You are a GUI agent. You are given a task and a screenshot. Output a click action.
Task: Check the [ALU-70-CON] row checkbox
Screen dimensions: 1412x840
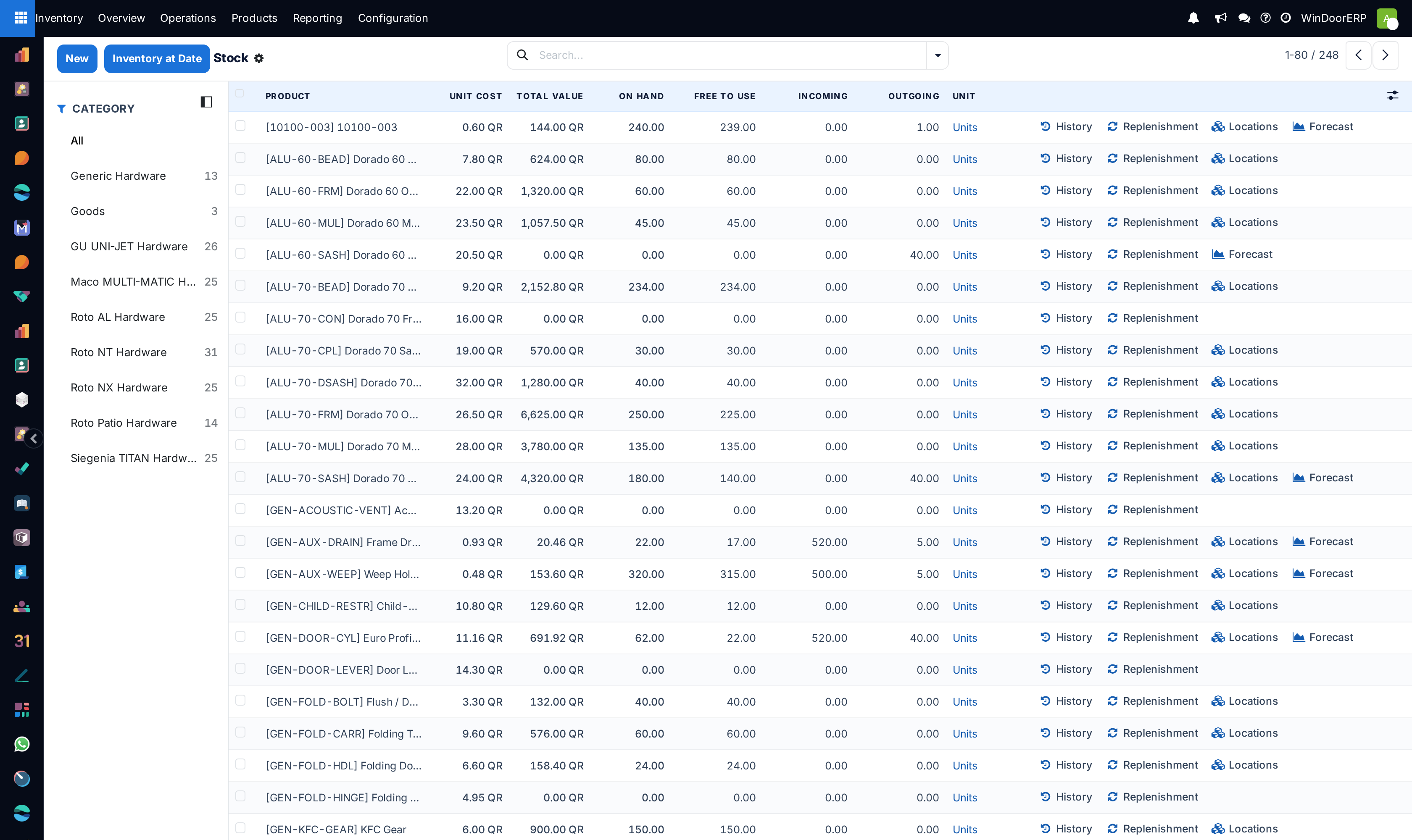click(x=240, y=317)
